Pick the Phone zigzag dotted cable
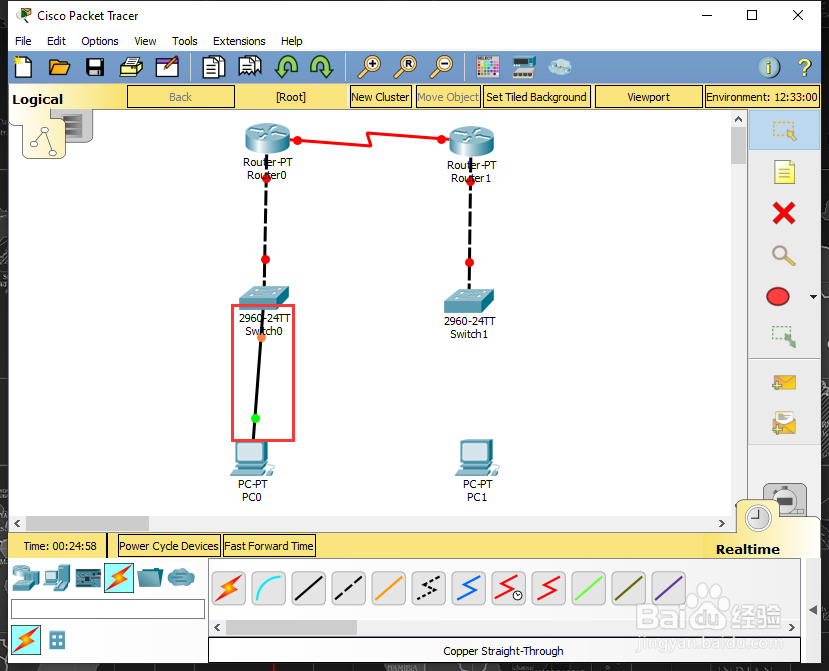This screenshot has height=671, width=829. tap(428, 588)
